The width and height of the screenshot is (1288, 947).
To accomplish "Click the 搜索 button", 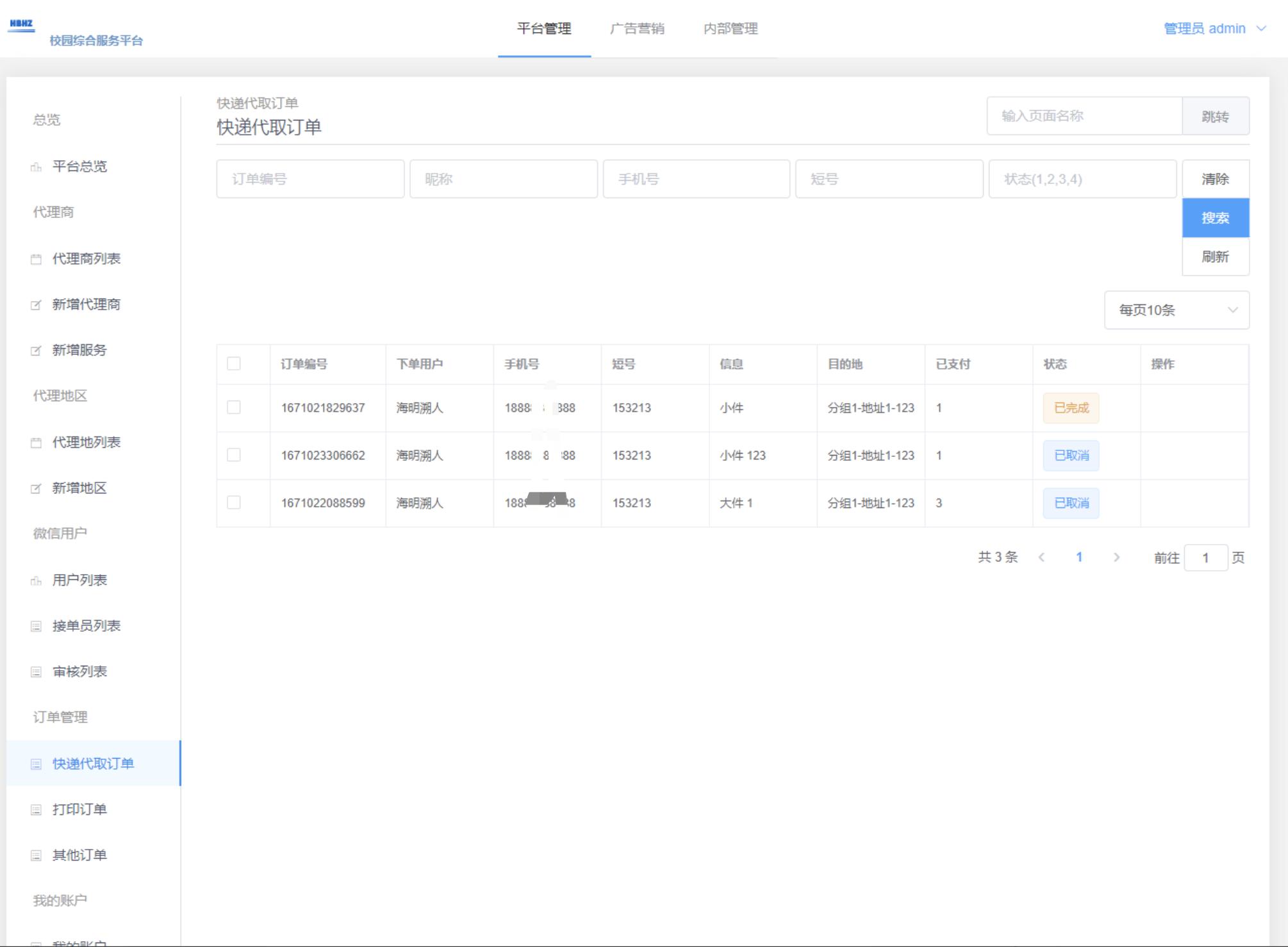I will 1216,218.
